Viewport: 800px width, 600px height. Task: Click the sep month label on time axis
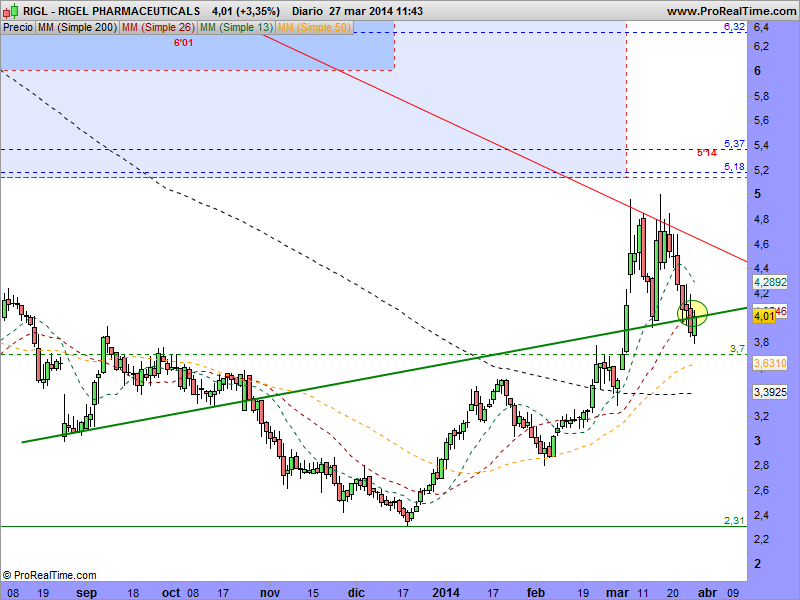pyautogui.click(x=86, y=592)
